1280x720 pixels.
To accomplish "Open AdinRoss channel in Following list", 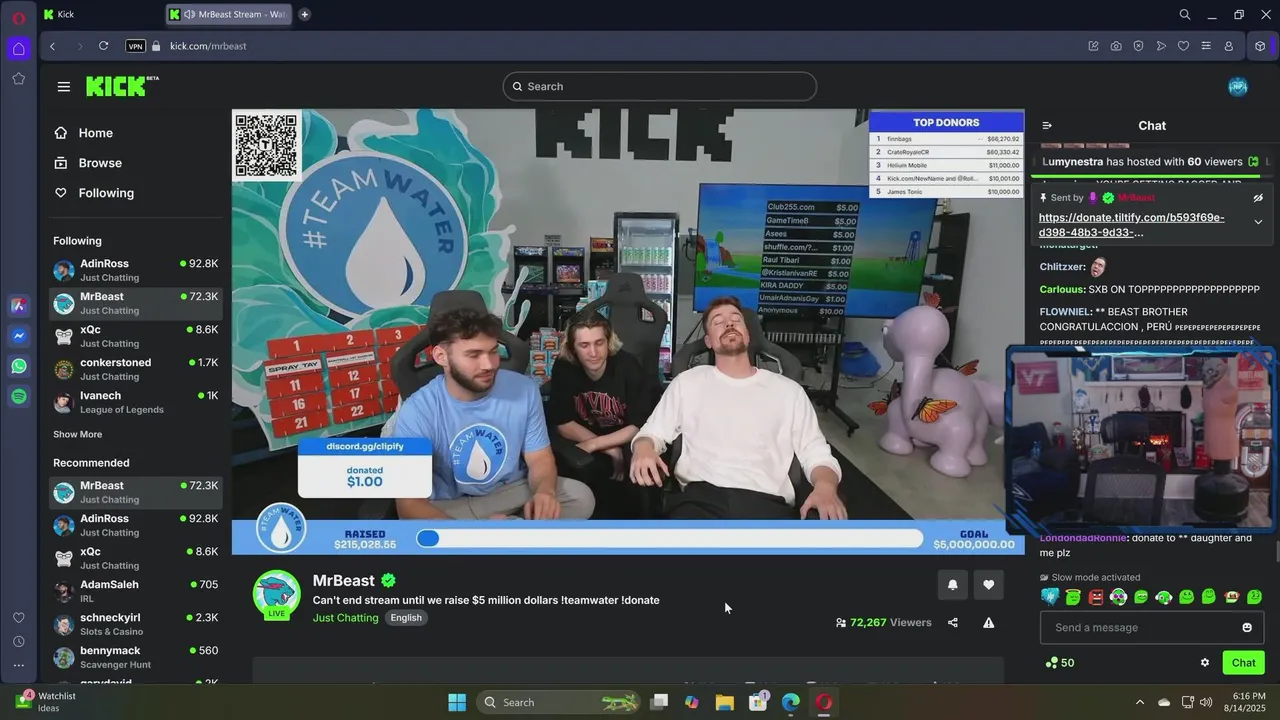I will pos(136,270).
